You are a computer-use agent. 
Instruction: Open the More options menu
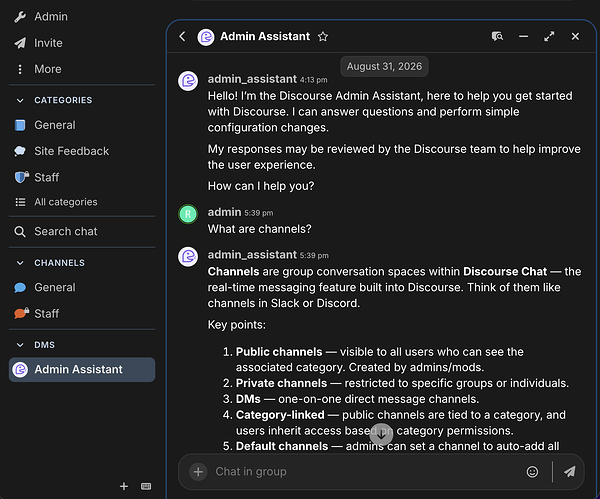(x=38, y=69)
